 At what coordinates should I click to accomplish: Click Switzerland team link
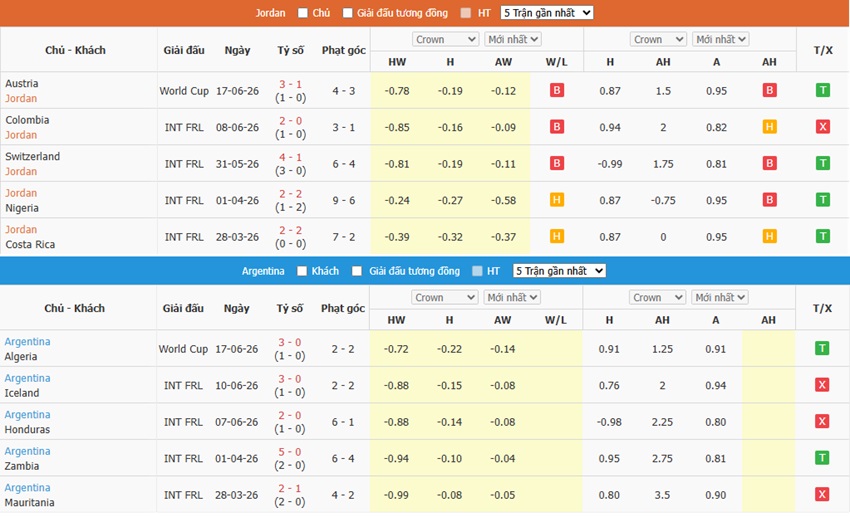pos(33,156)
